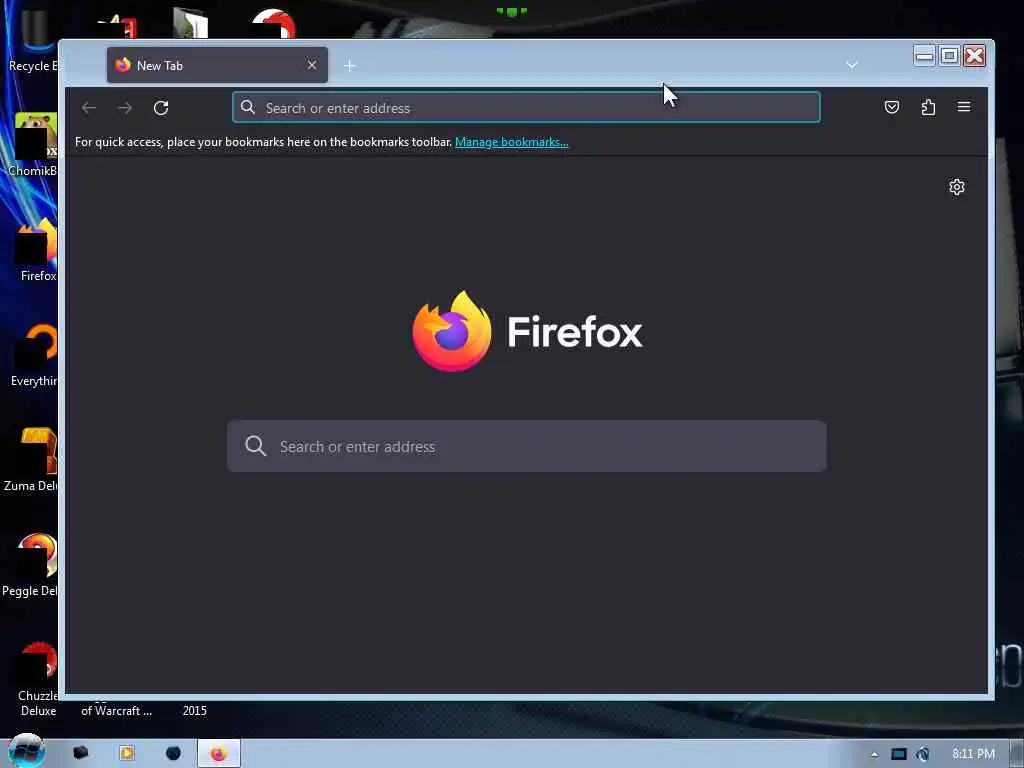
Task: Open the display tray icon
Action: 899,754
